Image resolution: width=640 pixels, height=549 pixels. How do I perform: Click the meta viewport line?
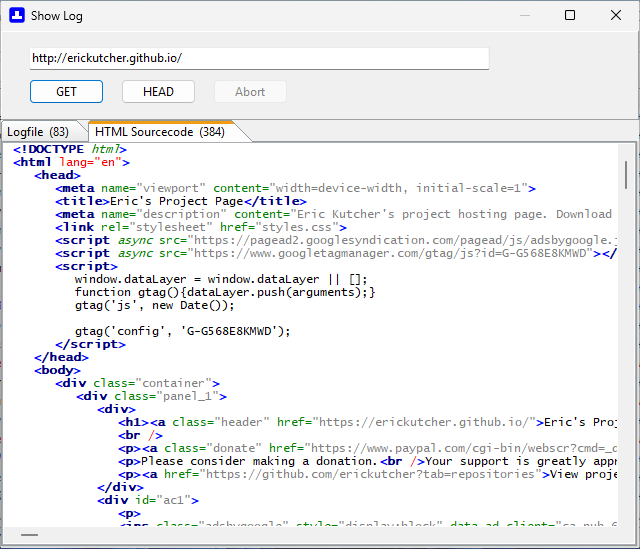[x=296, y=188]
